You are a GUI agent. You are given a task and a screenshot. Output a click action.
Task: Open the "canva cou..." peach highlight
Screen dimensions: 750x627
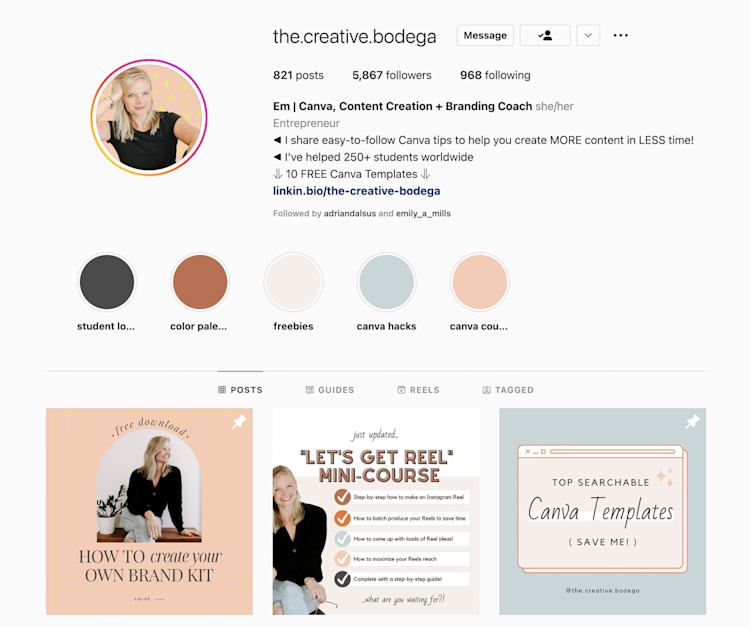click(479, 282)
